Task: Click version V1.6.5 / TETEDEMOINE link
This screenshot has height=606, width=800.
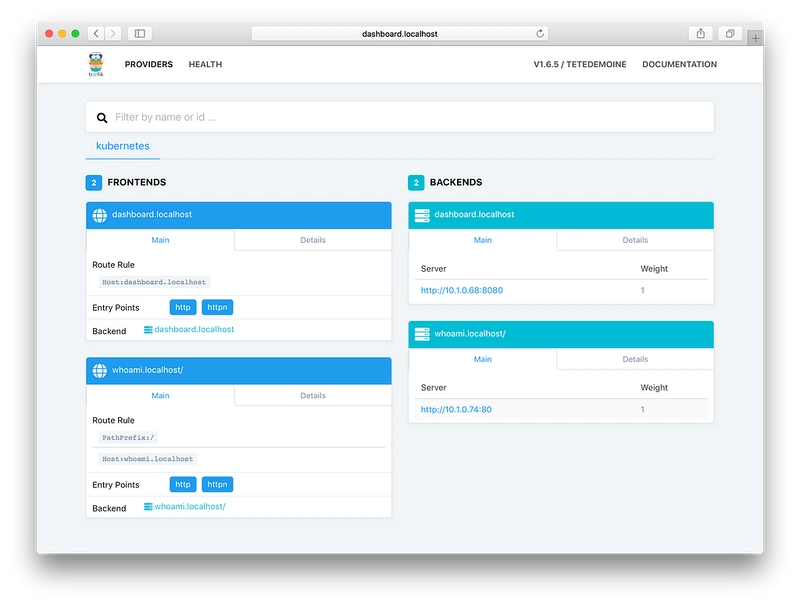Action: [580, 64]
